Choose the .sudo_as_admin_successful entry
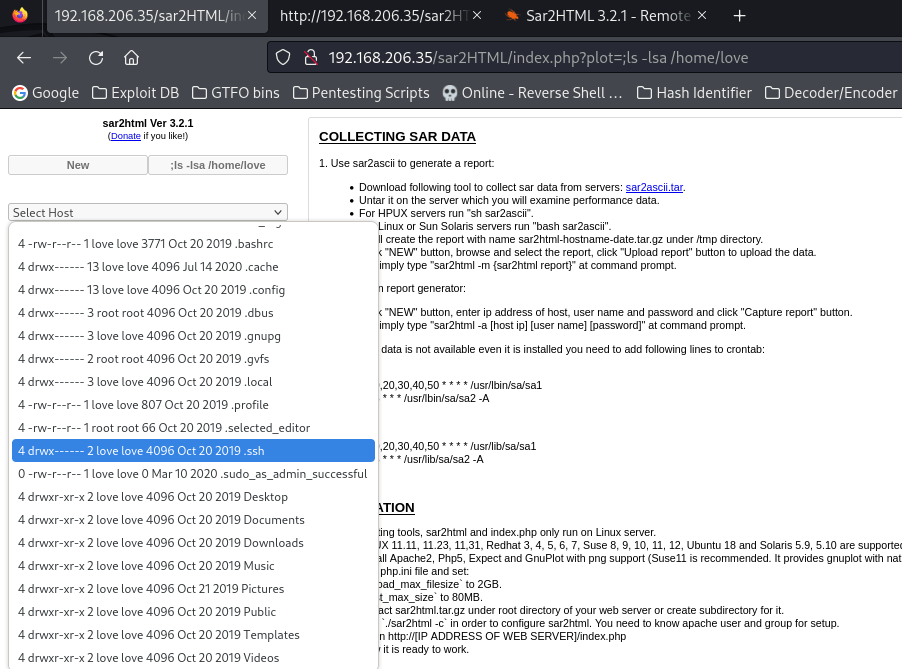The height and width of the screenshot is (669, 902). tap(193, 474)
